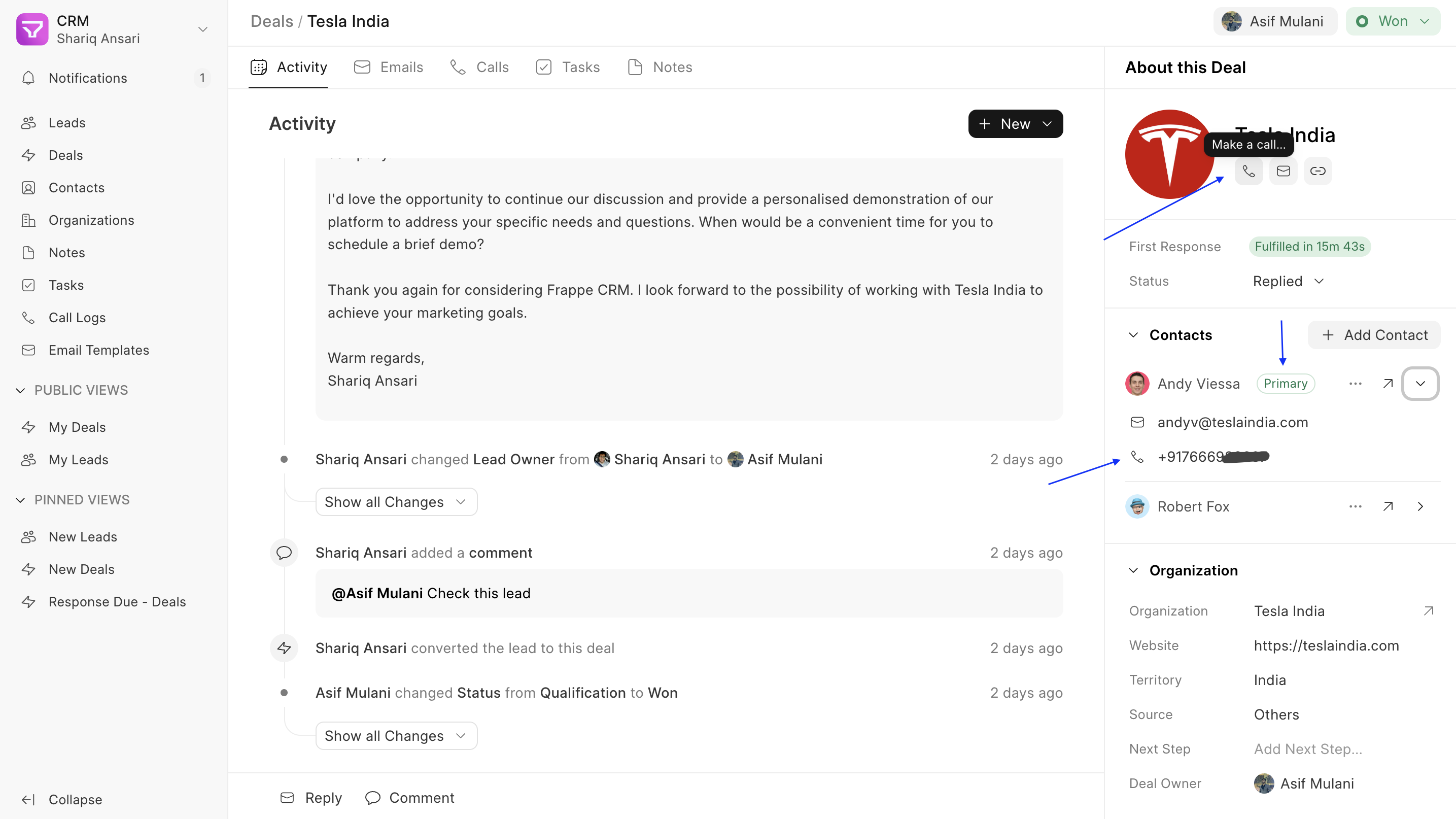Open Andy Viessa contact page arrow
Screen dimensions: 1456x819
click(x=1388, y=383)
